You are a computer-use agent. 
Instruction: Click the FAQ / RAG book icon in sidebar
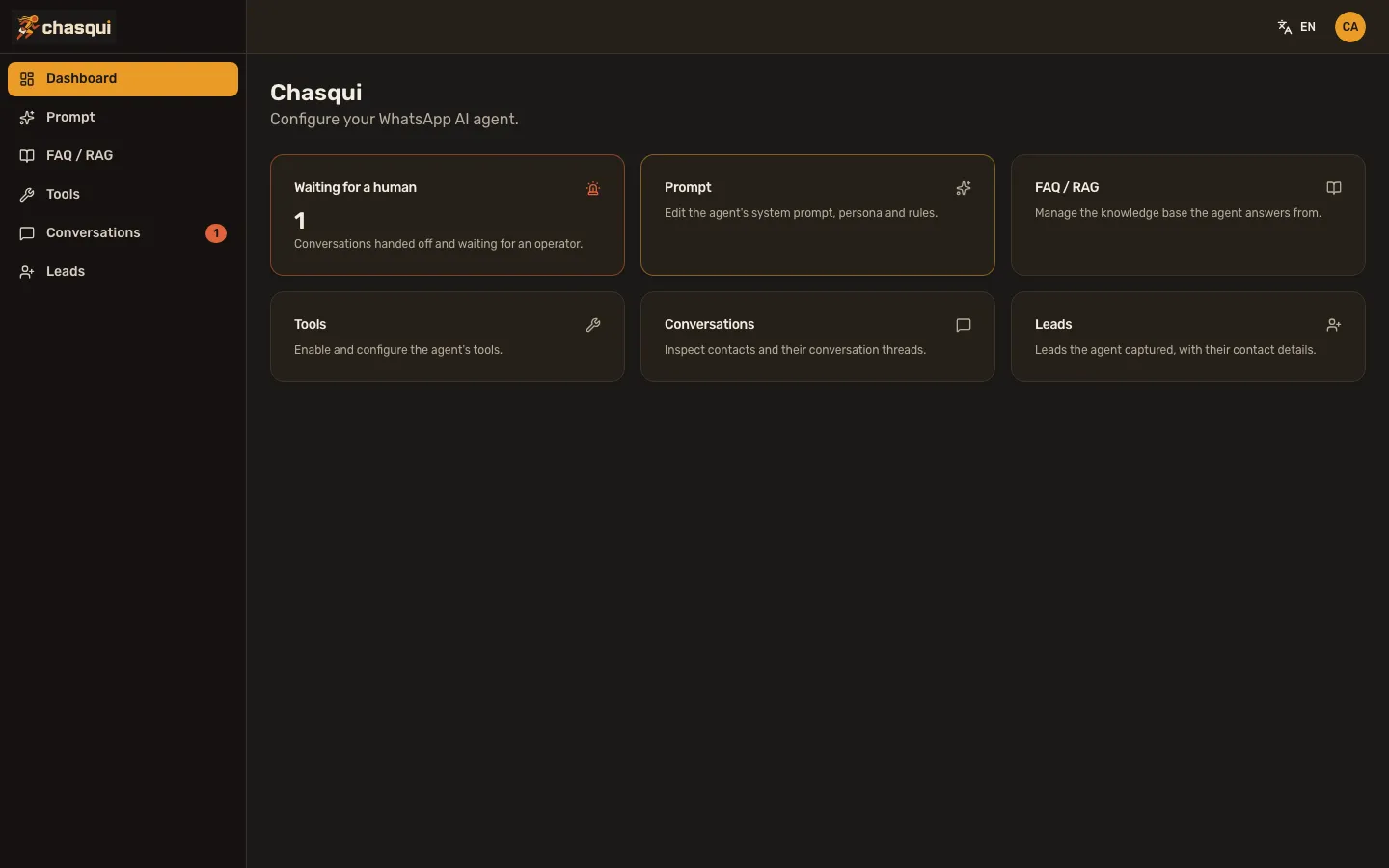(27, 156)
